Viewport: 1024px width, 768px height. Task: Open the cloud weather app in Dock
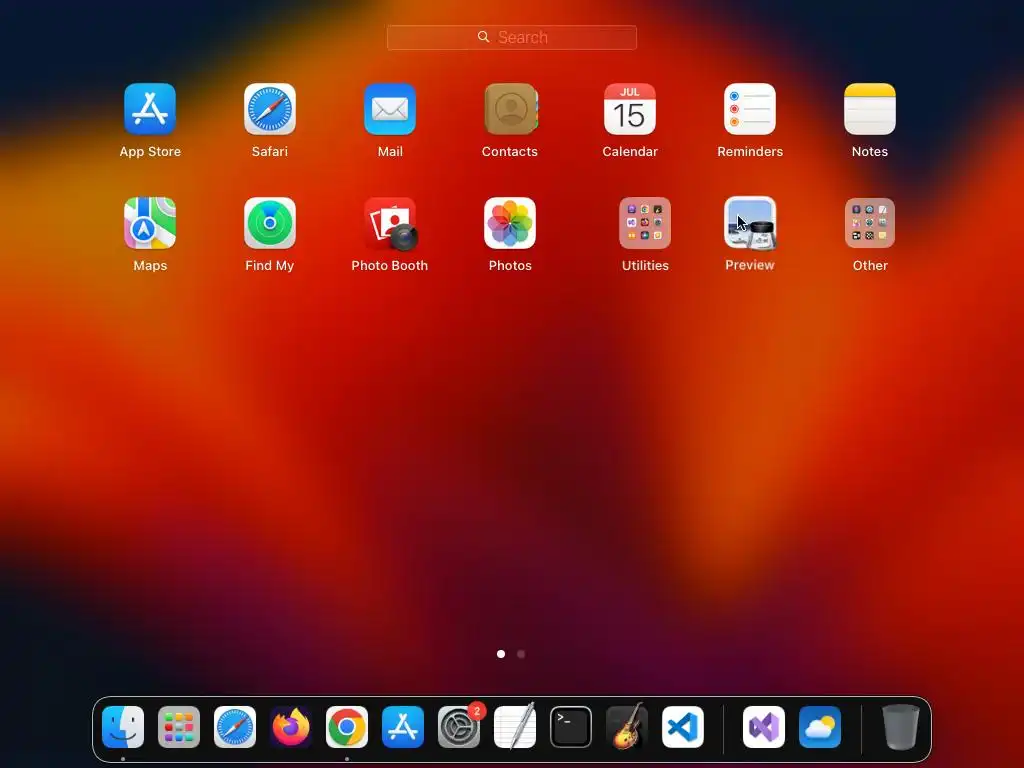coord(820,727)
